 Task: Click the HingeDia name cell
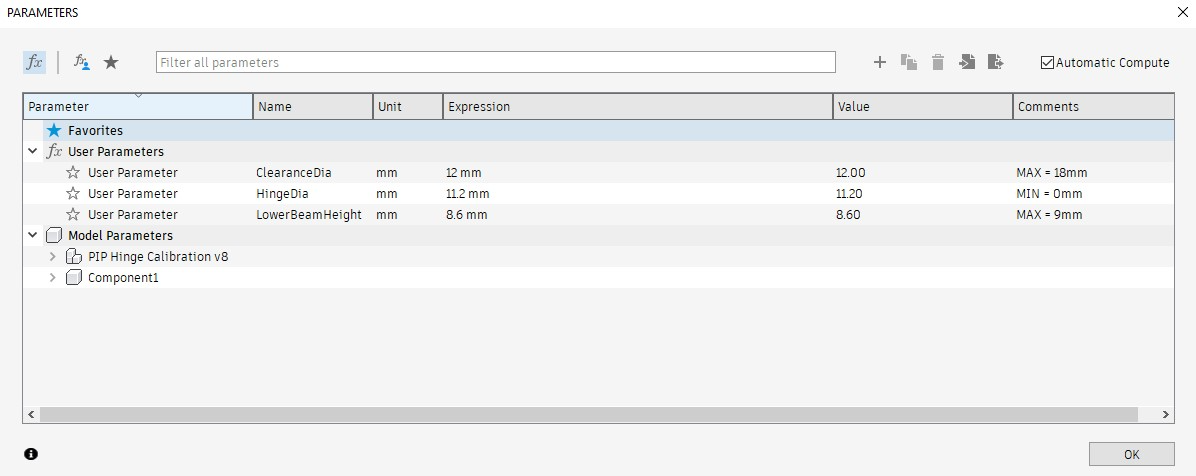point(282,194)
